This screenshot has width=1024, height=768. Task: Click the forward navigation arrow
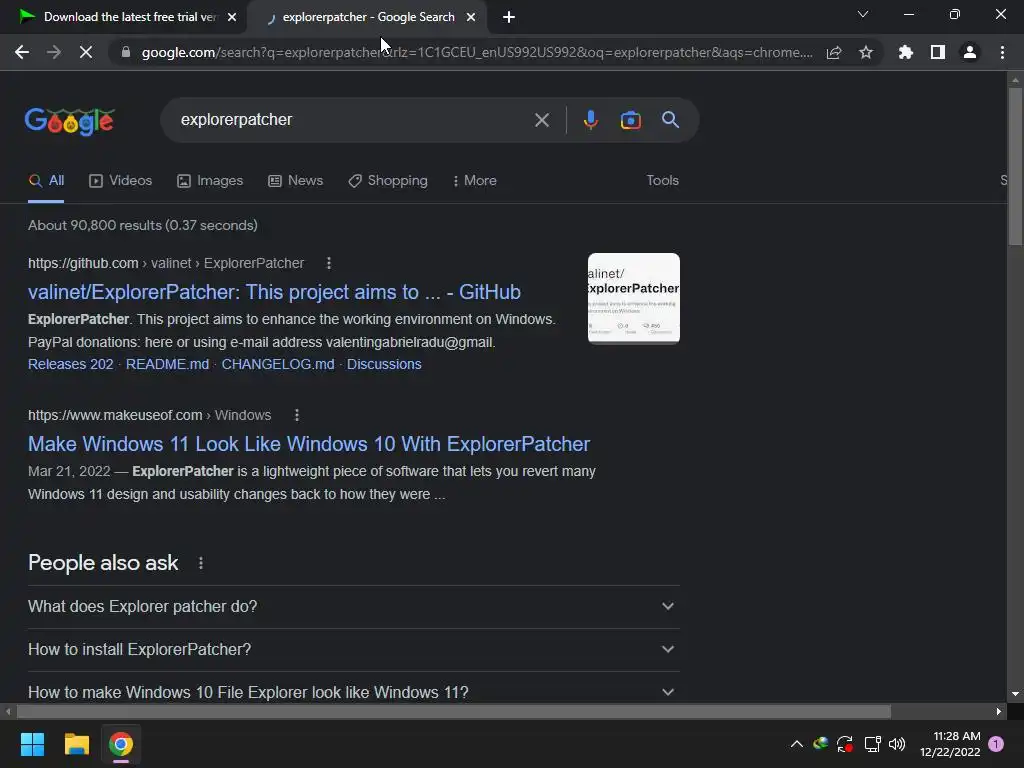pyautogui.click(x=54, y=52)
